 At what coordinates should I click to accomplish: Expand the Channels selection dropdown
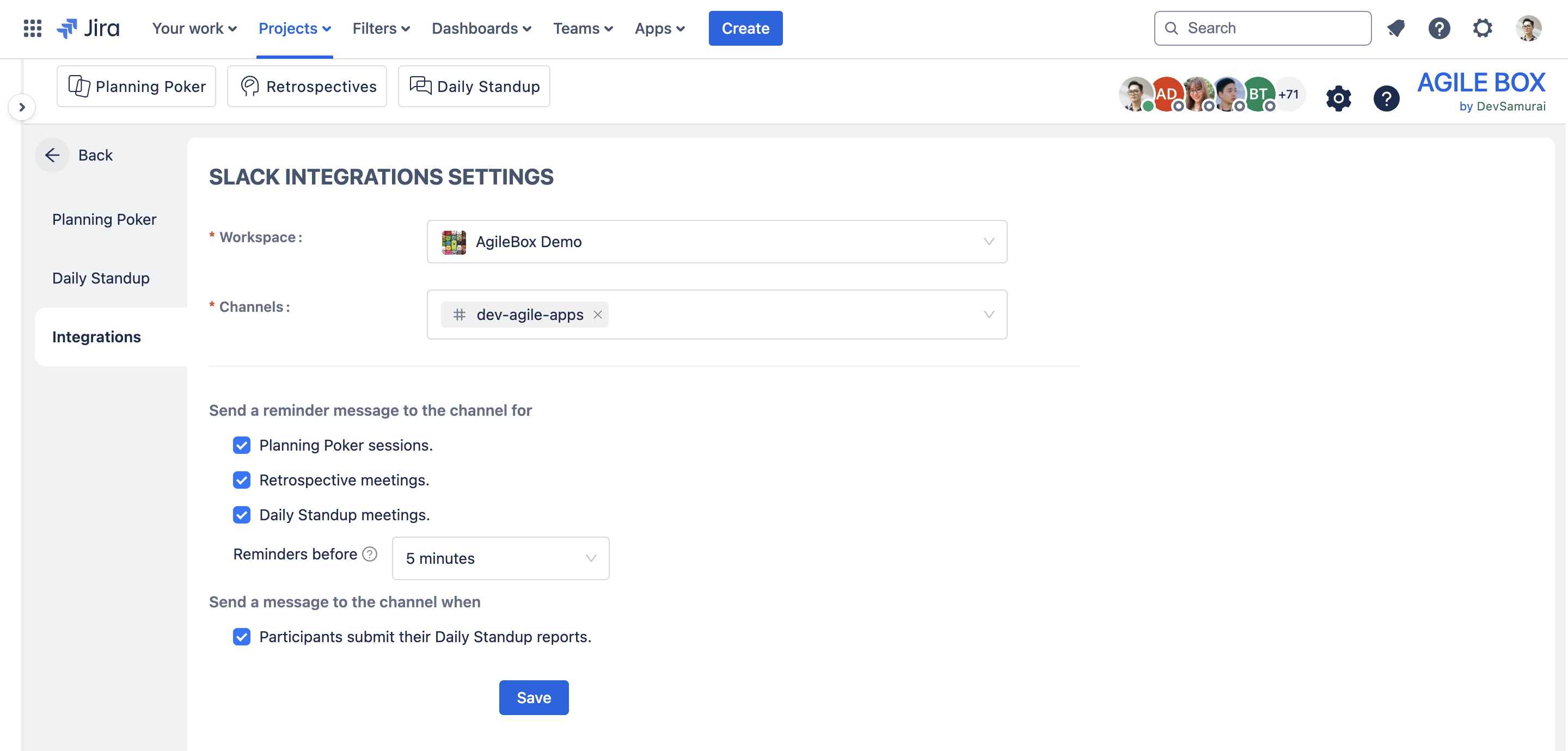click(988, 315)
